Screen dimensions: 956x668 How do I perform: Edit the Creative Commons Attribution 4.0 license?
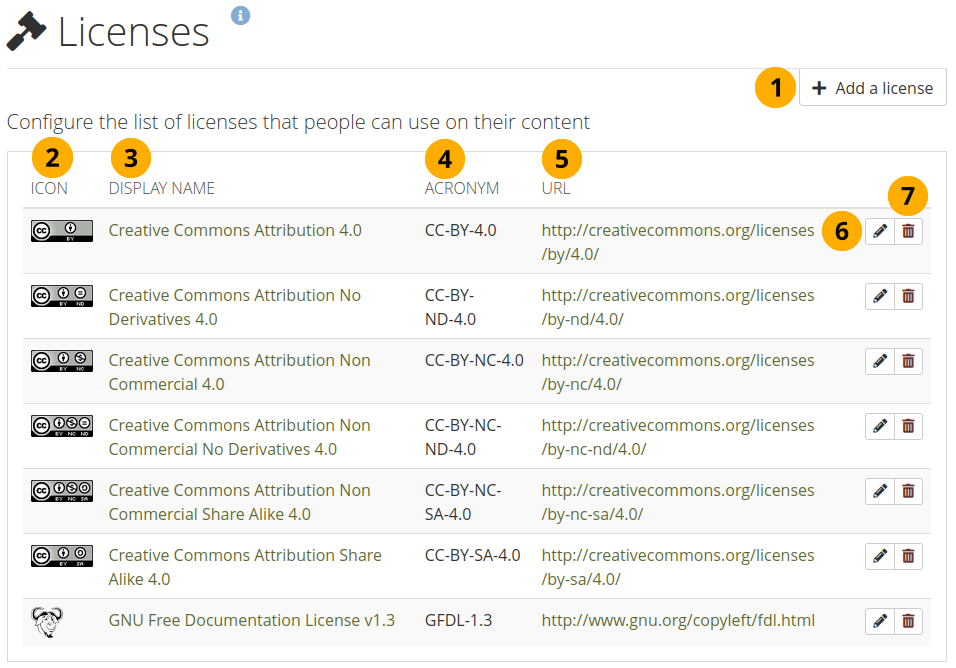tap(880, 231)
